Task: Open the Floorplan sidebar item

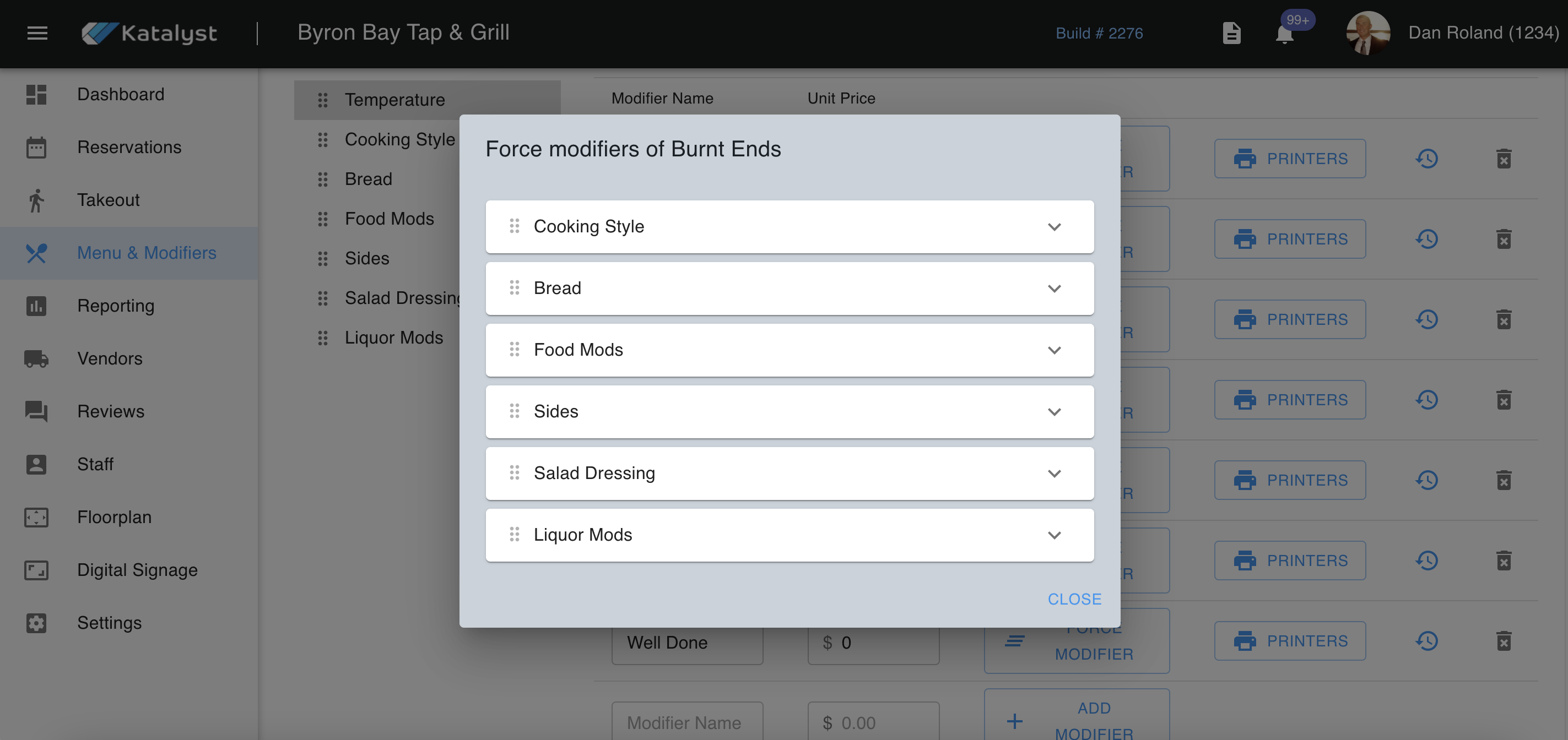Action: click(x=114, y=516)
